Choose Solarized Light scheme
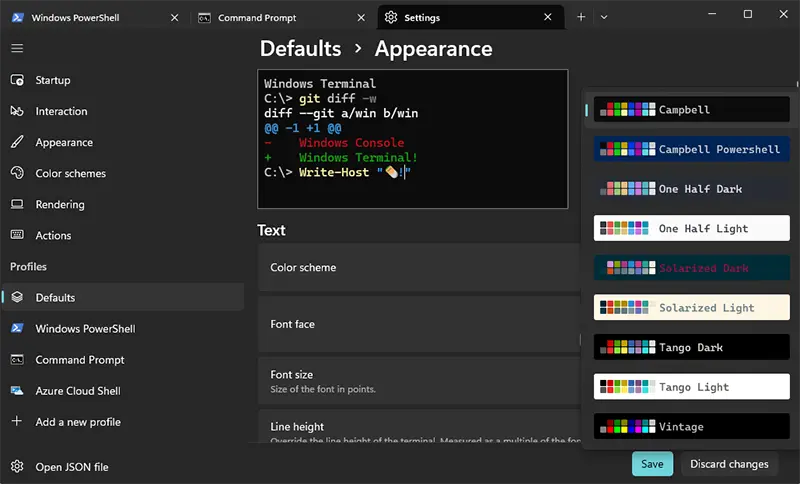 point(691,308)
